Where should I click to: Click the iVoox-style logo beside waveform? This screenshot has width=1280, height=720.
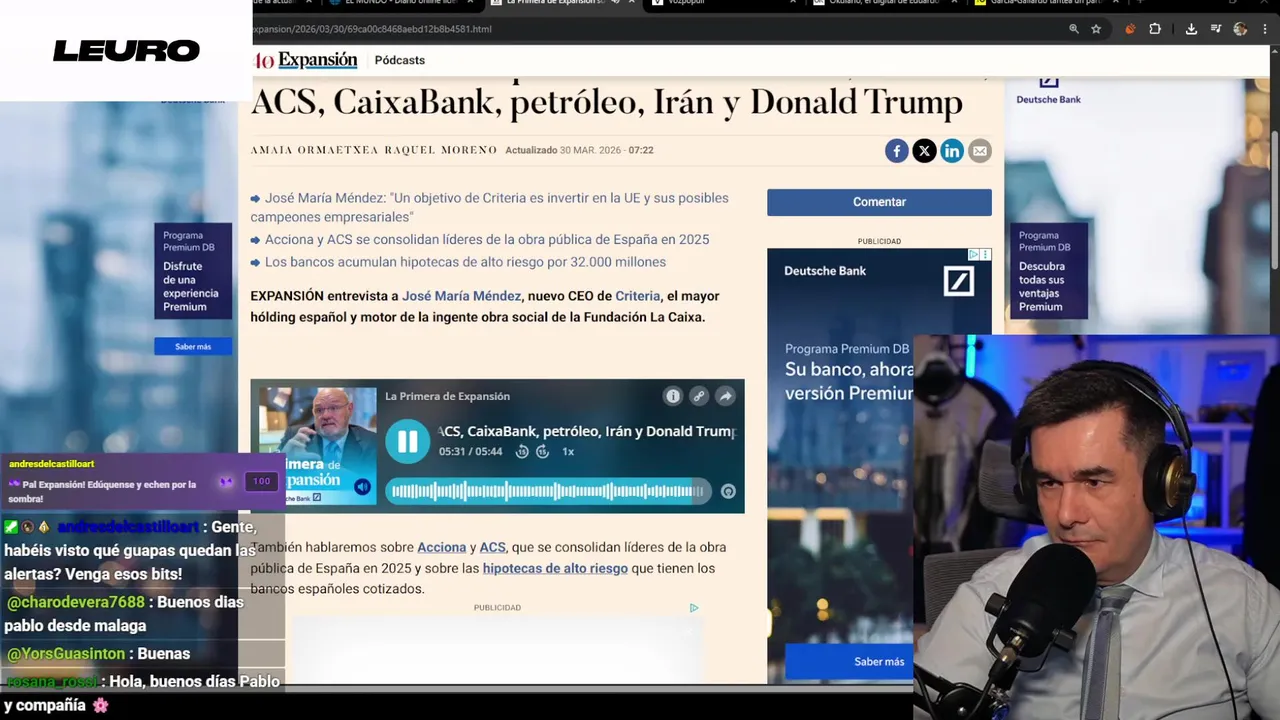tap(728, 491)
